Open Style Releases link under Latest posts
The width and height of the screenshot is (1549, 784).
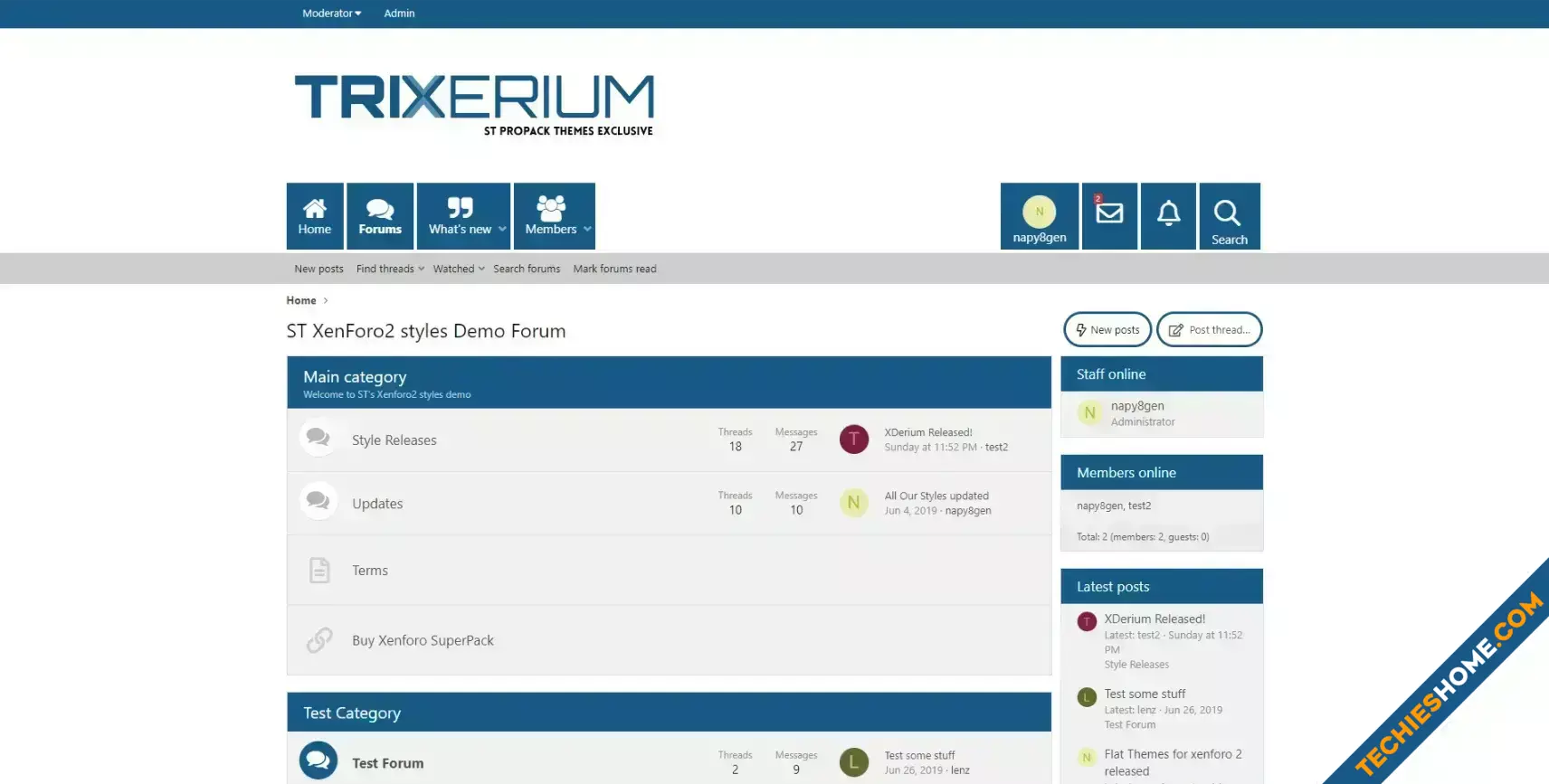(1136, 665)
